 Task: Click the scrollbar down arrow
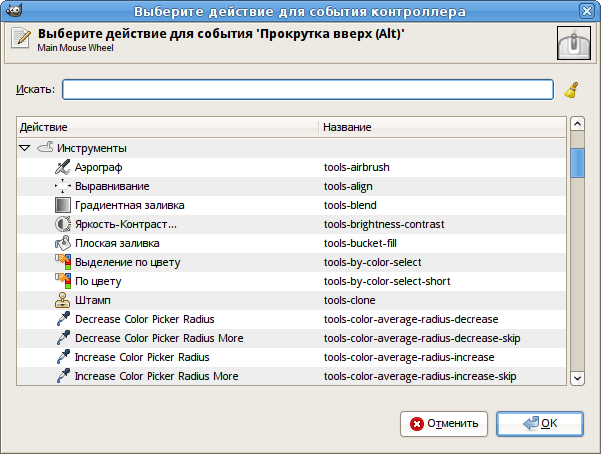pos(577,377)
